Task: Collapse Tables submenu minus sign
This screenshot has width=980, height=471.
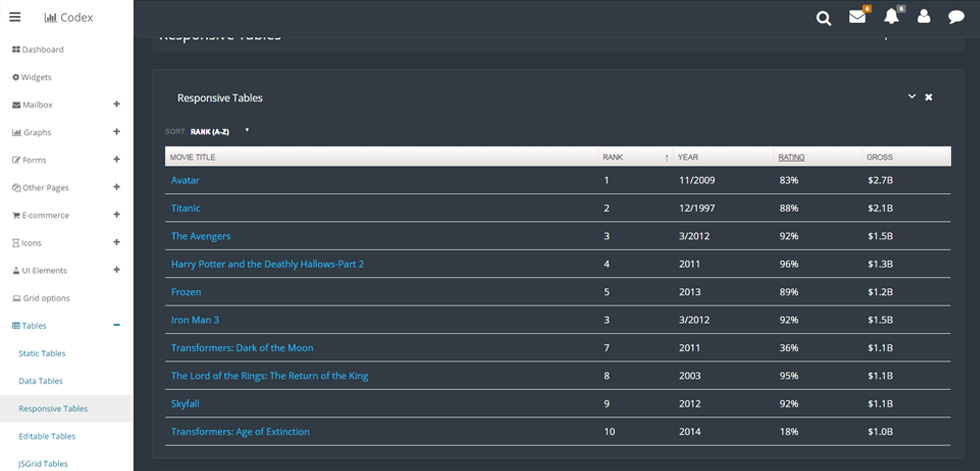Action: [116, 325]
